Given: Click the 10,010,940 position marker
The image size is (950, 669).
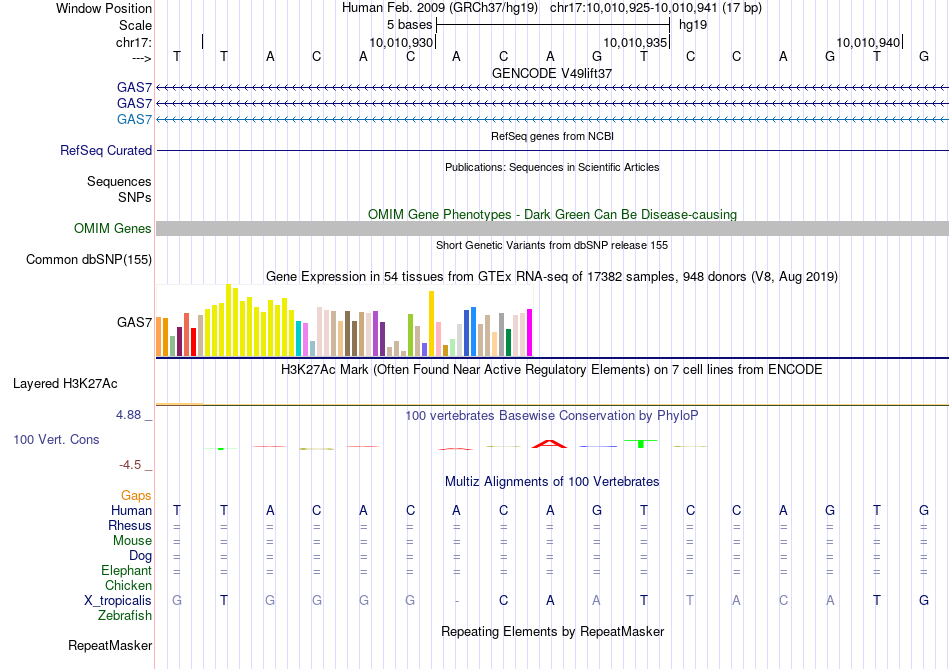Looking at the screenshot, I should [x=868, y=42].
